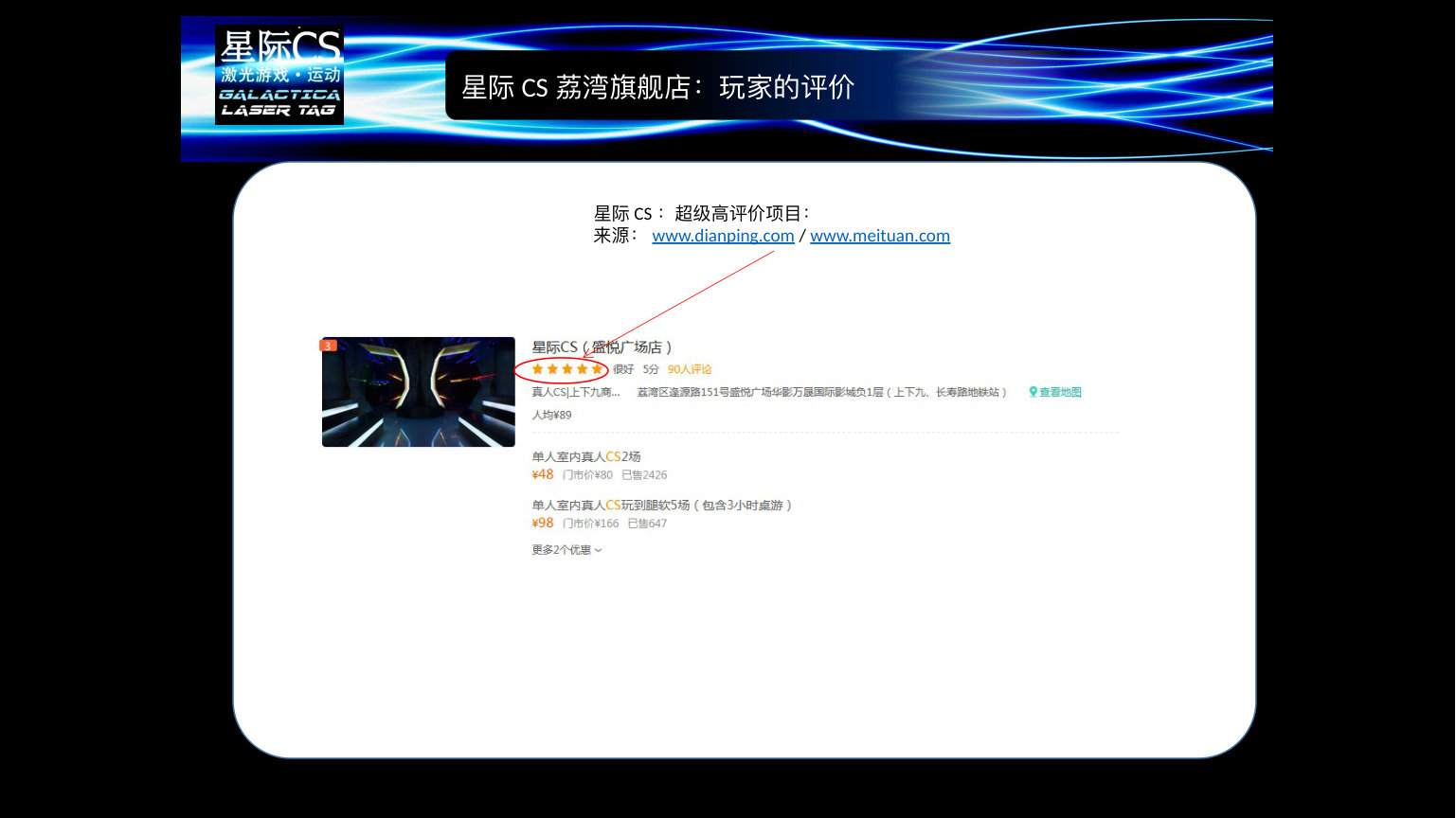Open the 查看地图 map link
1456x818 pixels.
[1060, 392]
